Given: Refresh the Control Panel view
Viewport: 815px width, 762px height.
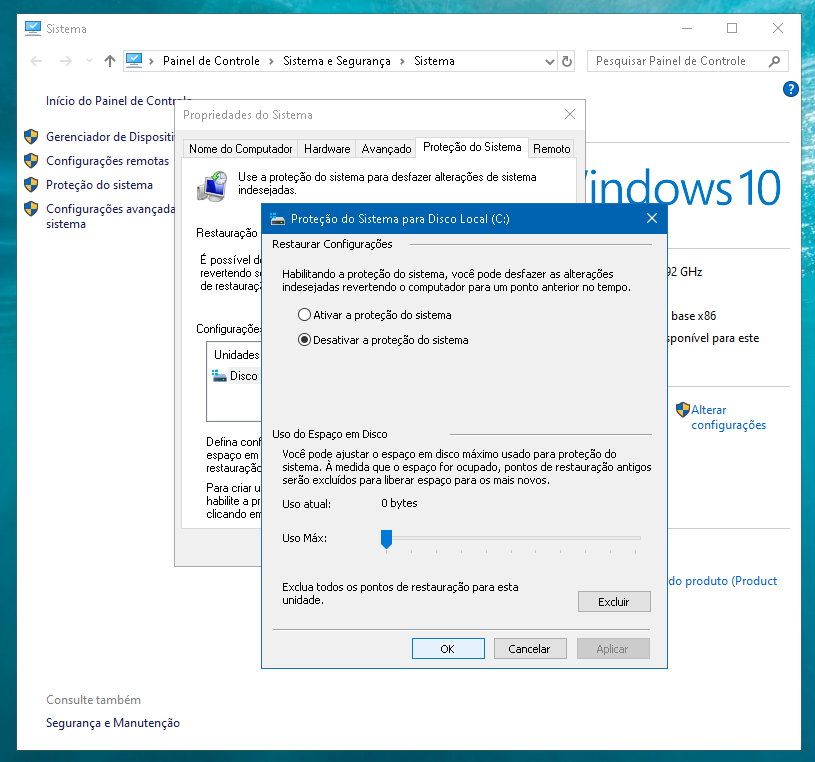Looking at the screenshot, I should (x=567, y=62).
